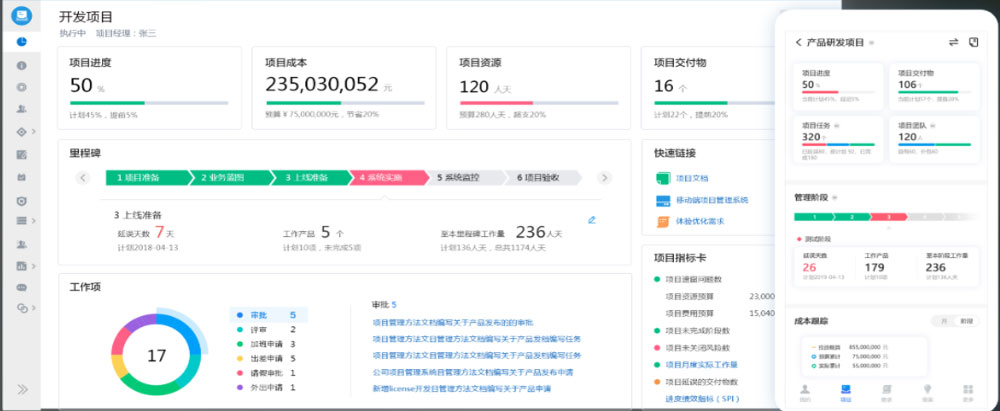Click the blue app logo in the sidebar
The width and height of the screenshot is (1000, 411).
coord(21,16)
